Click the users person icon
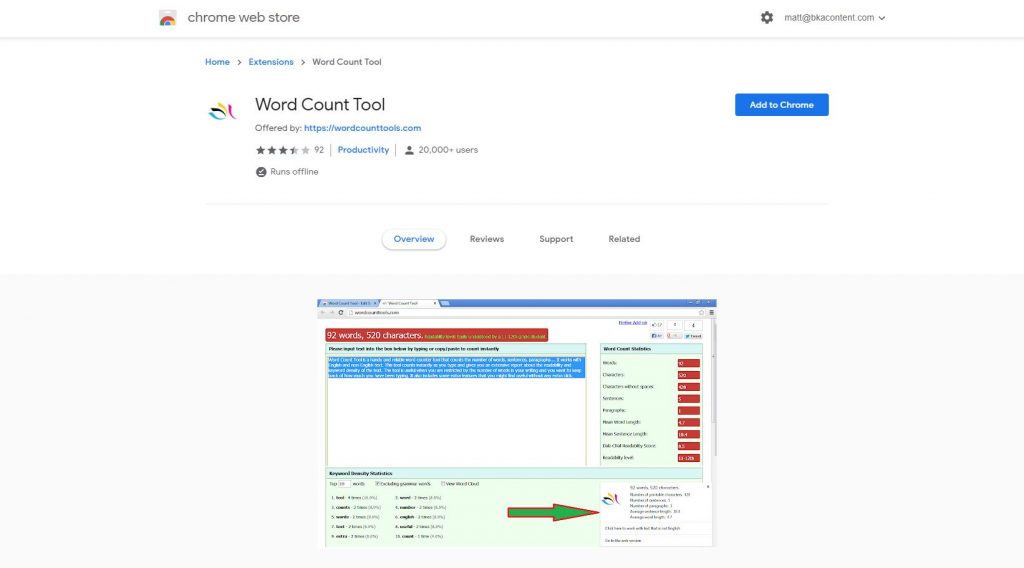This screenshot has height=568, width=1024. pos(409,150)
